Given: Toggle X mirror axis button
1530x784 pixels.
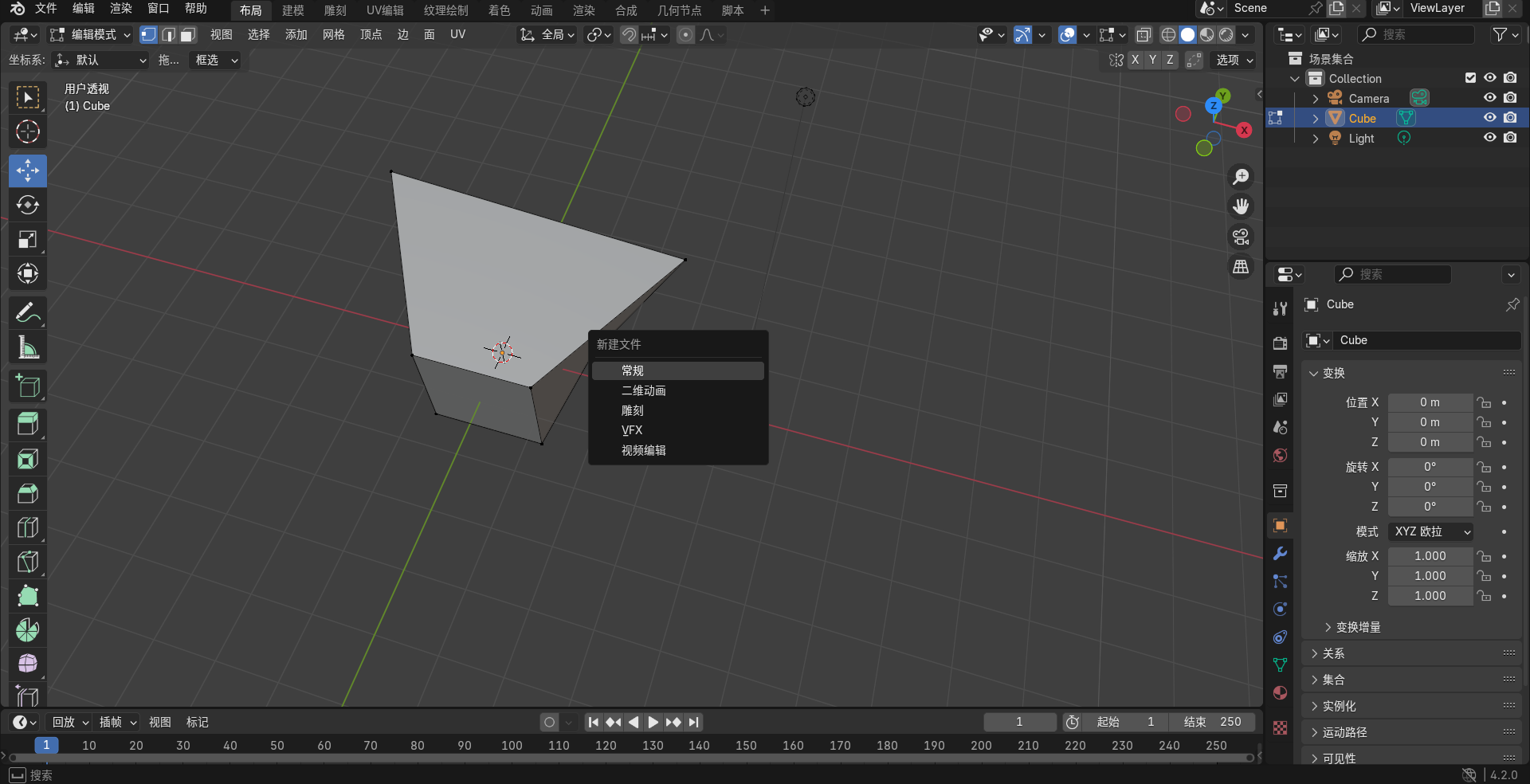Looking at the screenshot, I should pos(1135,60).
